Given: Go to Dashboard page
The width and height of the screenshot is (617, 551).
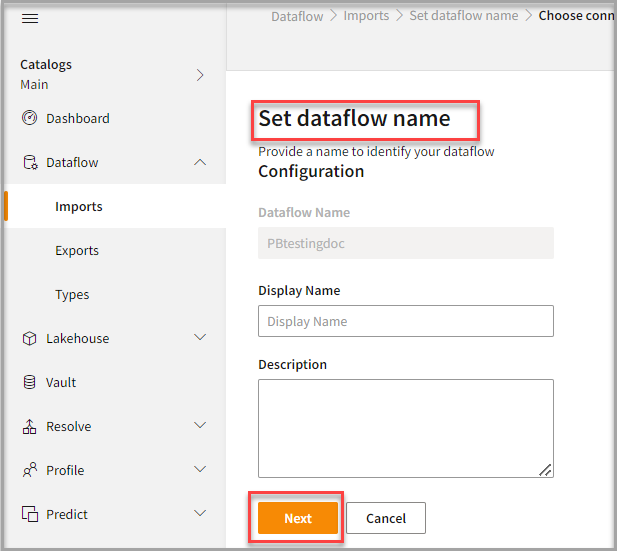Looking at the screenshot, I should click(x=78, y=118).
